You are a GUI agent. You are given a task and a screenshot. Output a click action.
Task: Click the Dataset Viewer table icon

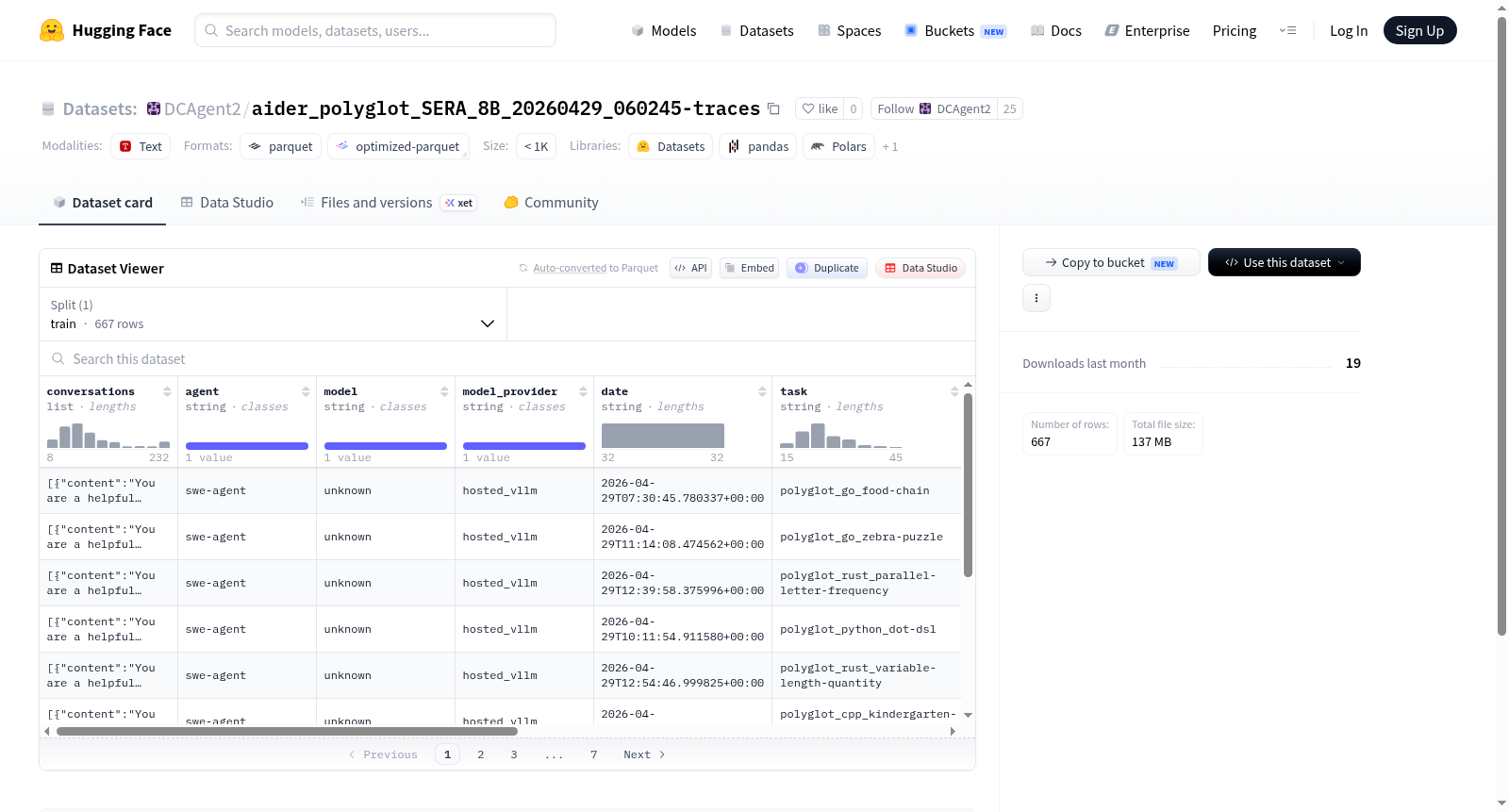(x=57, y=269)
